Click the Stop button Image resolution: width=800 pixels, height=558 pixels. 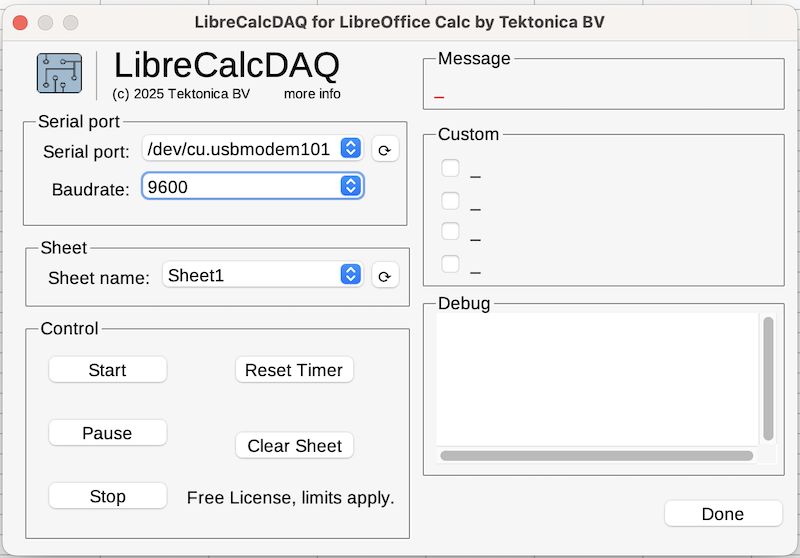click(x=108, y=496)
